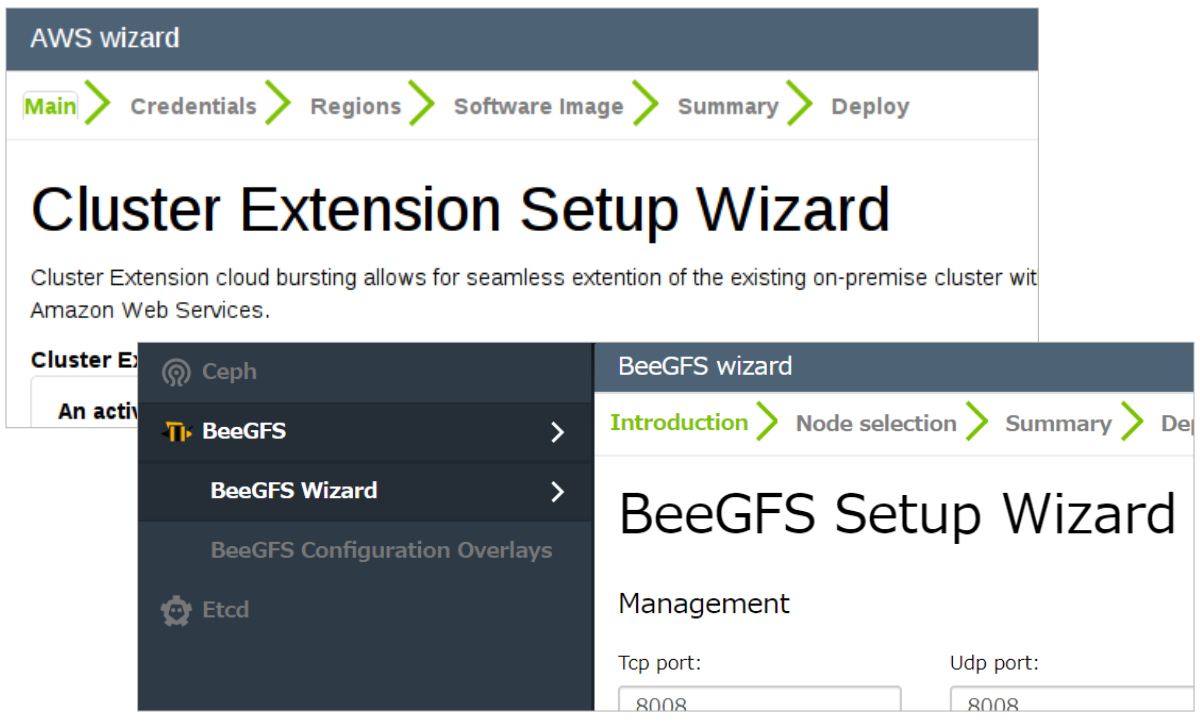Screen dimensions: 1200x722
Task: Switch to Software Image step
Action: coord(538,106)
